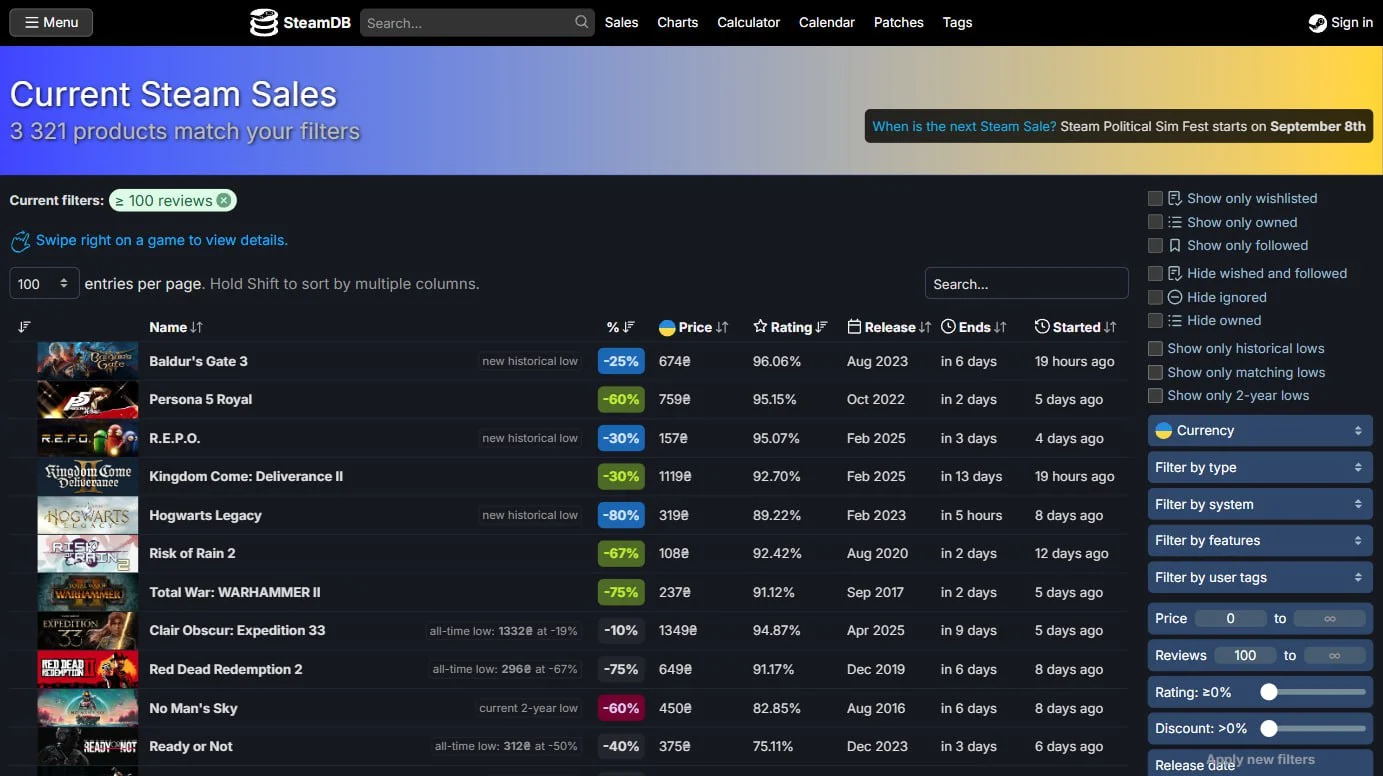Open Hogwarts Legacy thumbnail image

pyautogui.click(x=88, y=516)
